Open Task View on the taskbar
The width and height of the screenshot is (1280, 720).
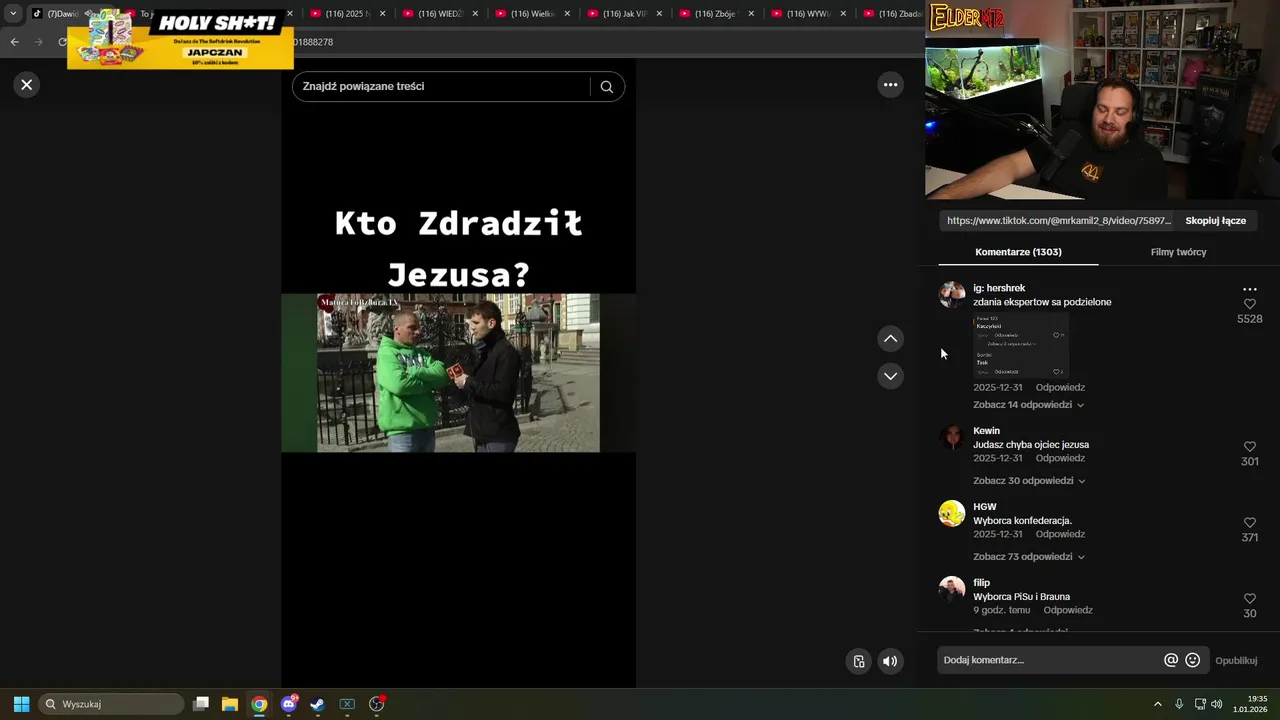201,704
